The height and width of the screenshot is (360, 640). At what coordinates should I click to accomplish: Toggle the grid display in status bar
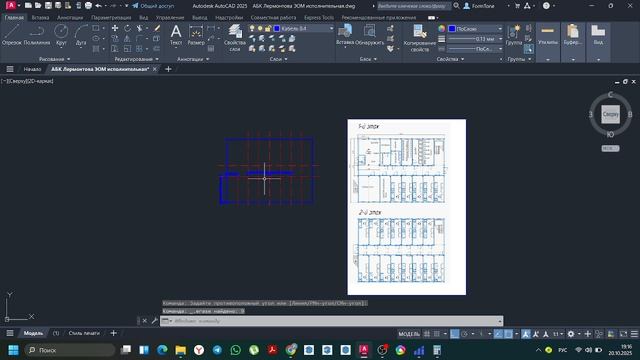427,334
